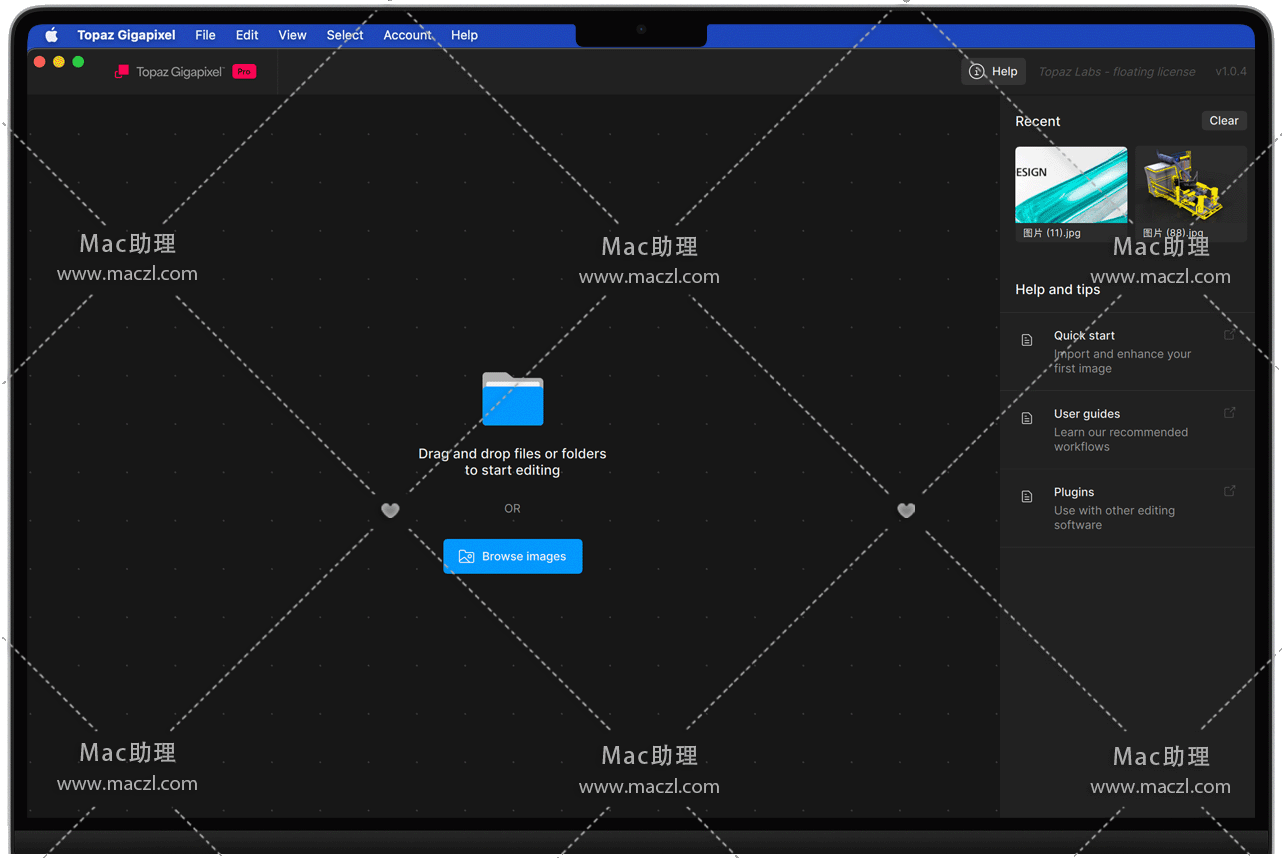This screenshot has height=858, width=1282.
Task: Click the document icon beside User guides
Action: [x=1027, y=418]
